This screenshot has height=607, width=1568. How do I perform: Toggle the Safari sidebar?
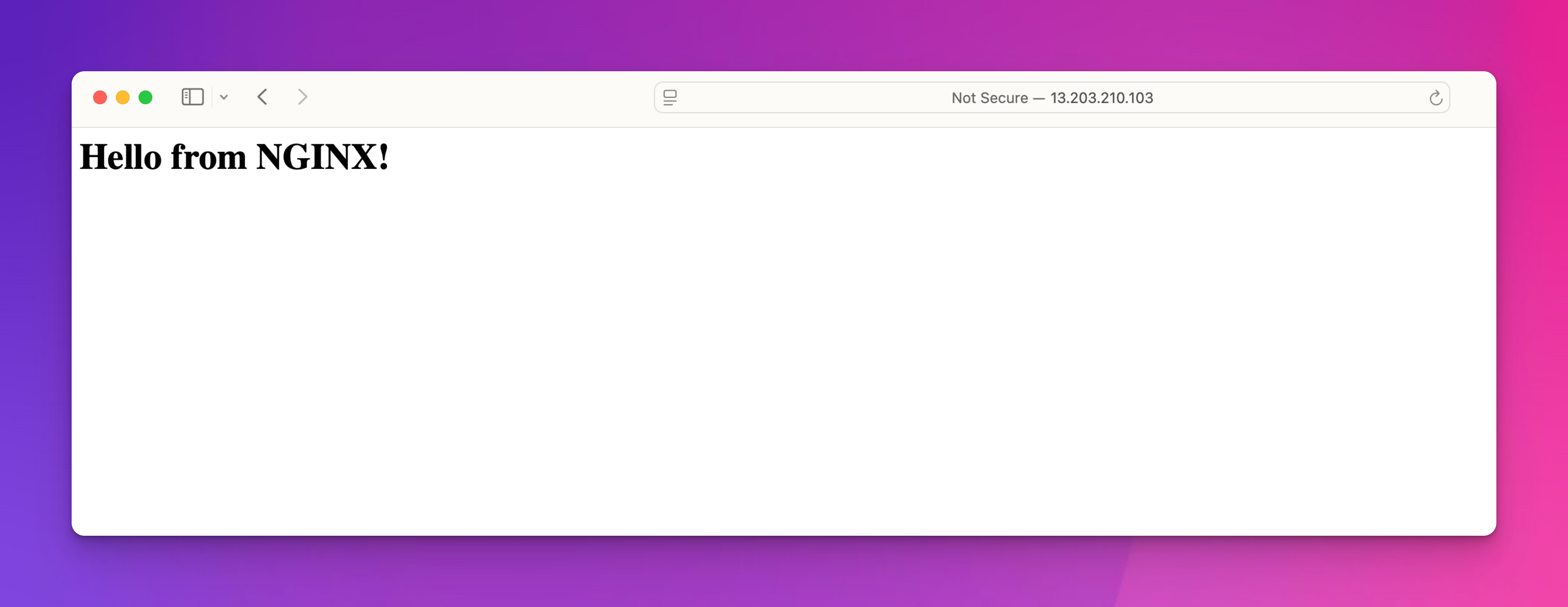tap(192, 97)
